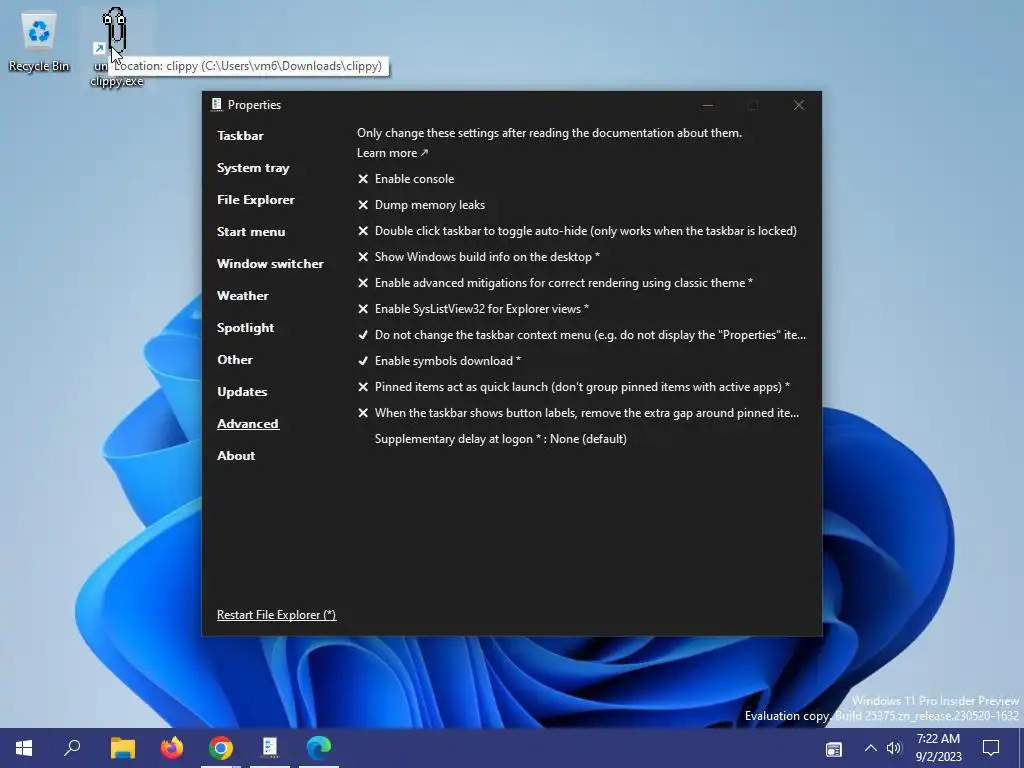Open the File Explorer settings section
The height and width of the screenshot is (768, 1024).
[256, 200]
